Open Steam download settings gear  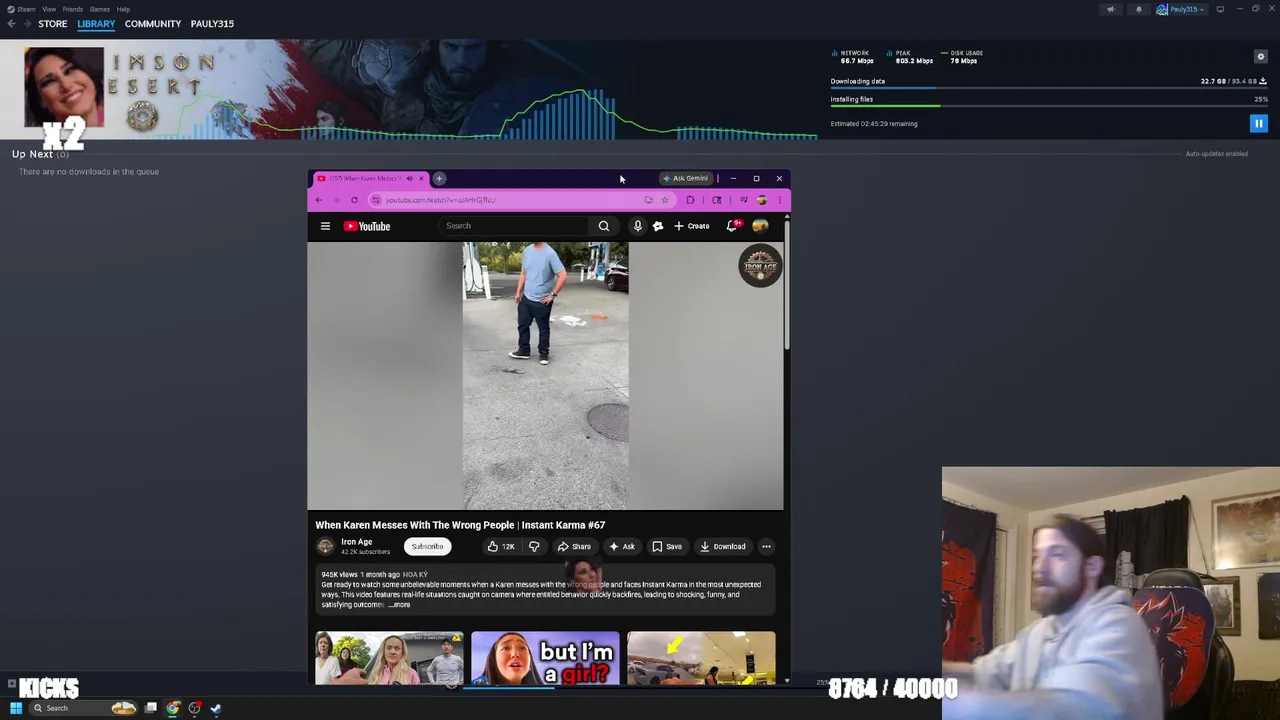1261,57
